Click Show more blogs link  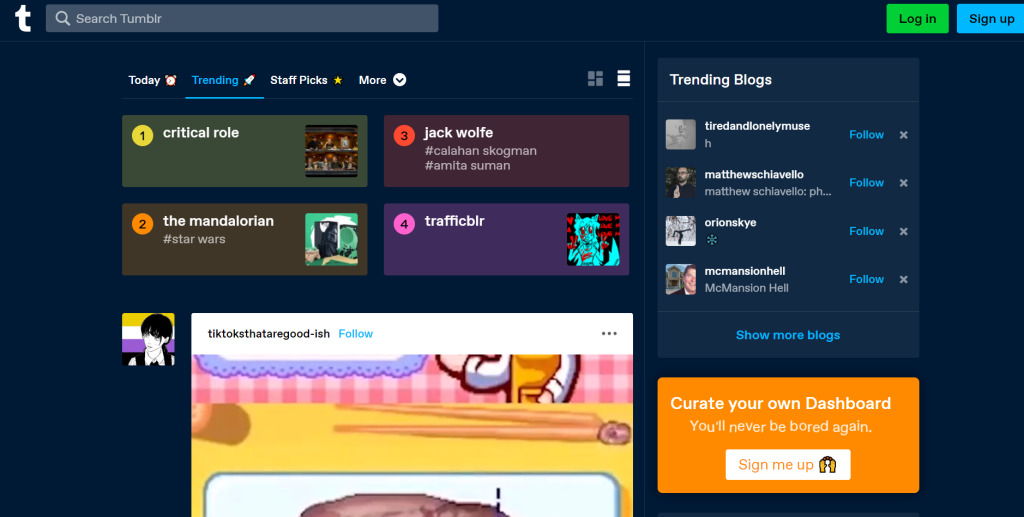pos(788,335)
